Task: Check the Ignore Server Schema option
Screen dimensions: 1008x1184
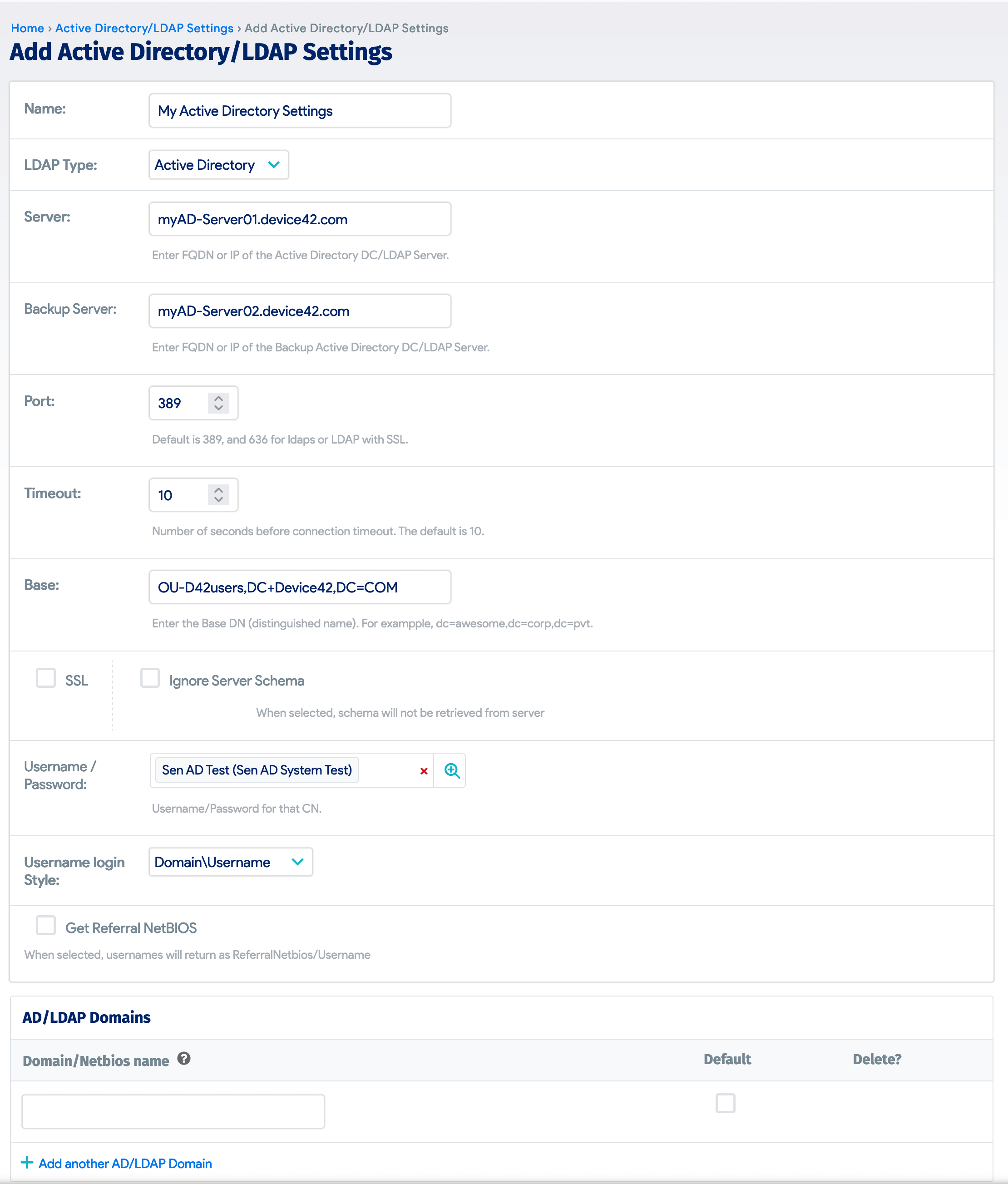Action: tap(150, 678)
